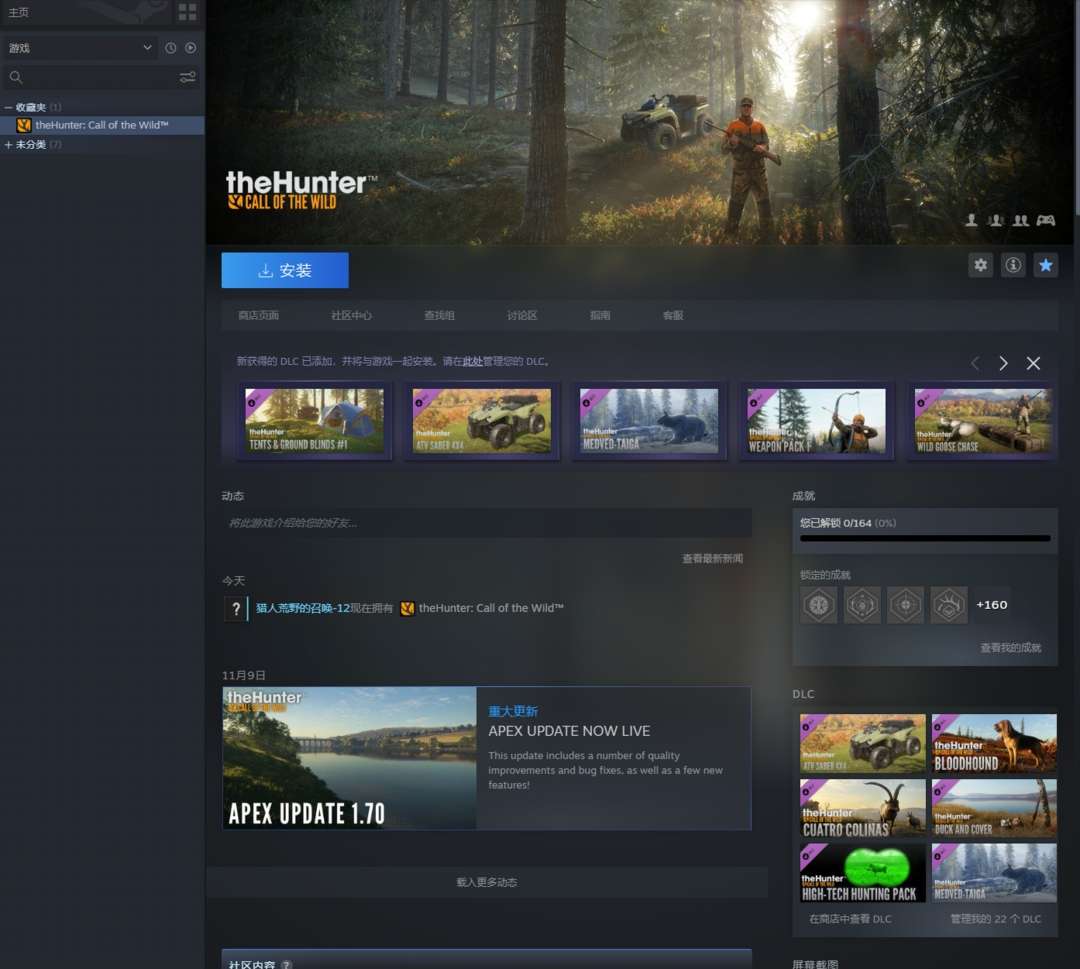Open the game settings gear icon
This screenshot has height=969, width=1080.
tap(980, 265)
